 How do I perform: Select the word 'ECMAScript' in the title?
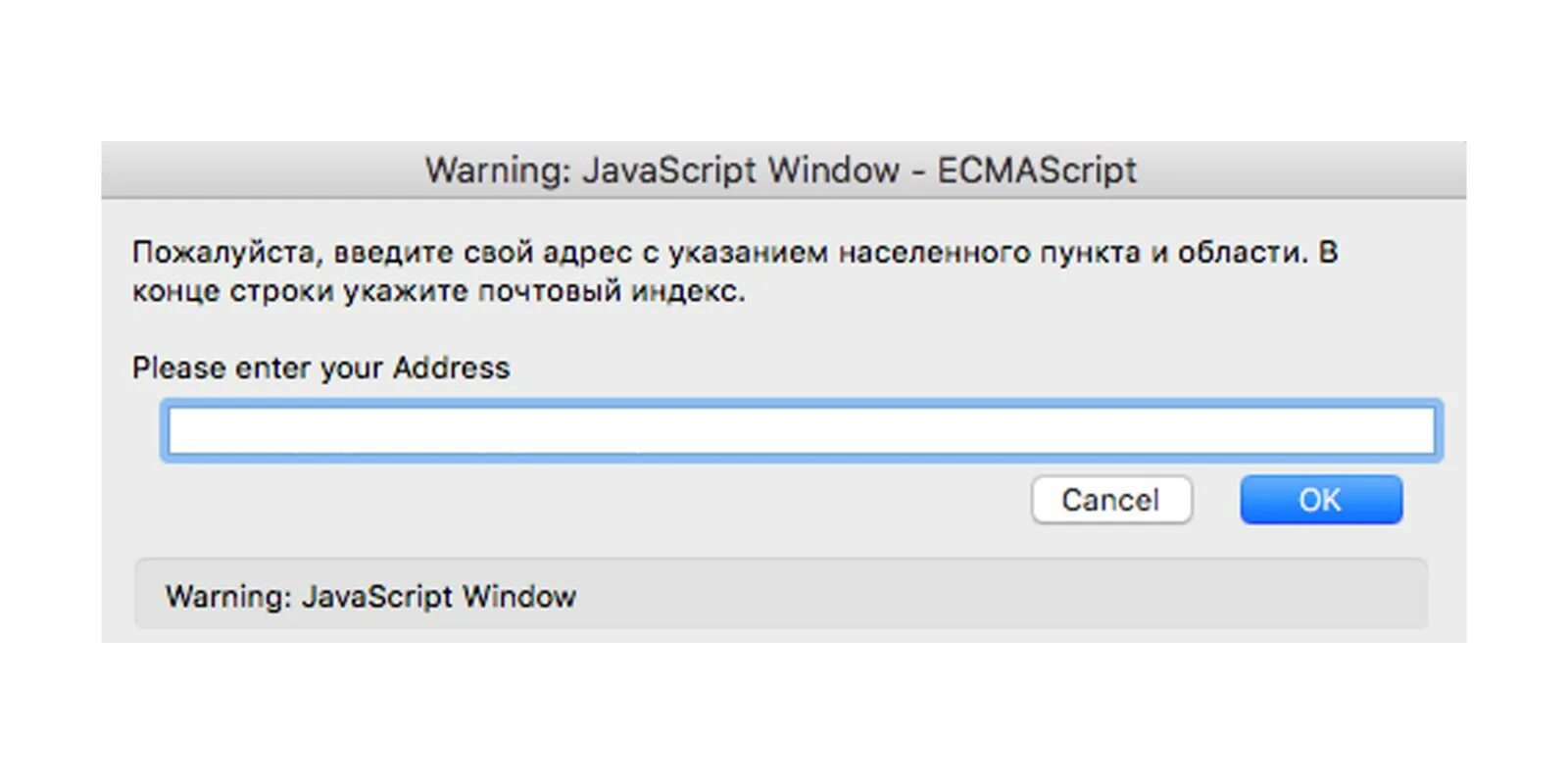pos(1037,170)
